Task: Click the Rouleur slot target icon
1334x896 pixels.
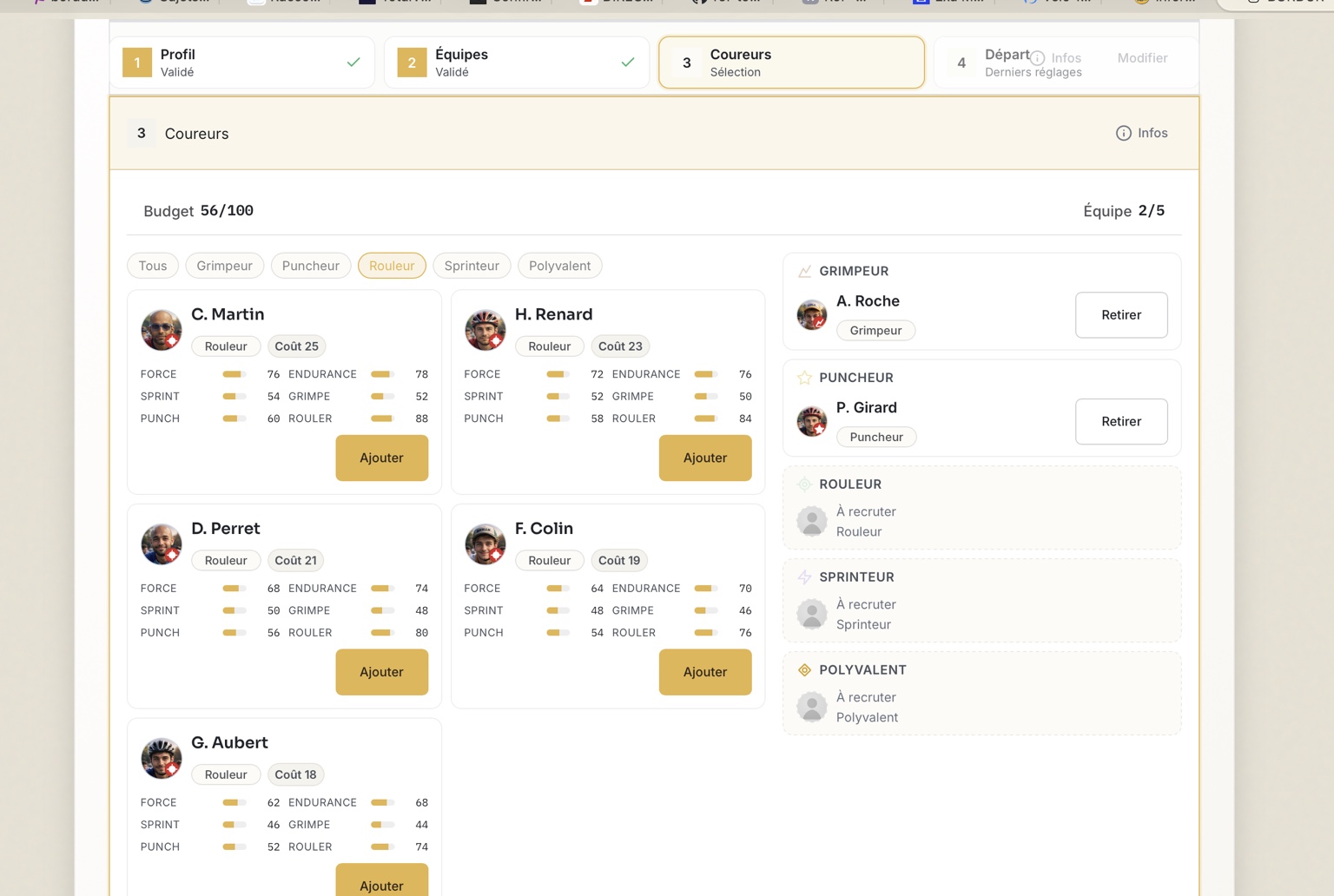Action: [804, 484]
